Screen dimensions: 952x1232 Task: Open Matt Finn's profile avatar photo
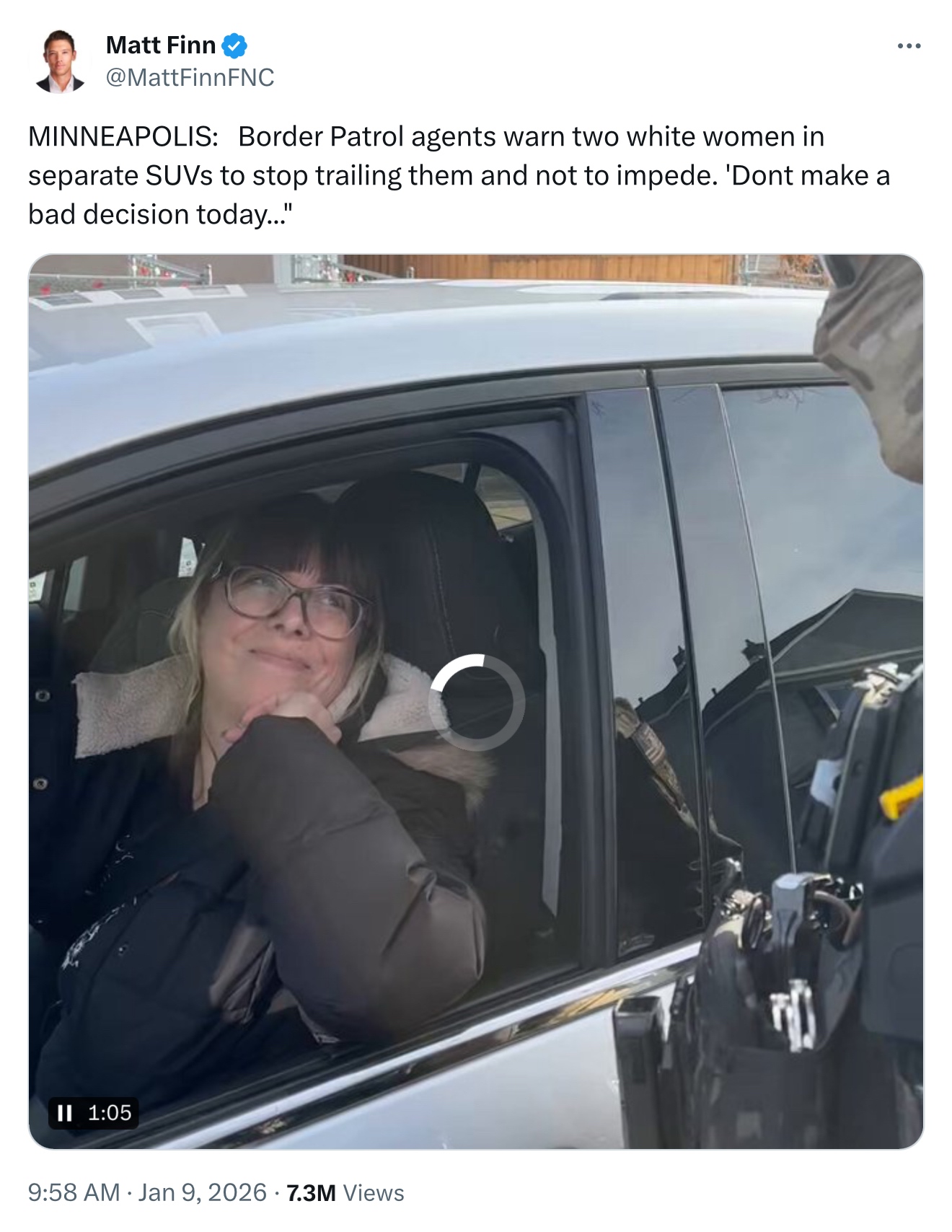(x=60, y=61)
